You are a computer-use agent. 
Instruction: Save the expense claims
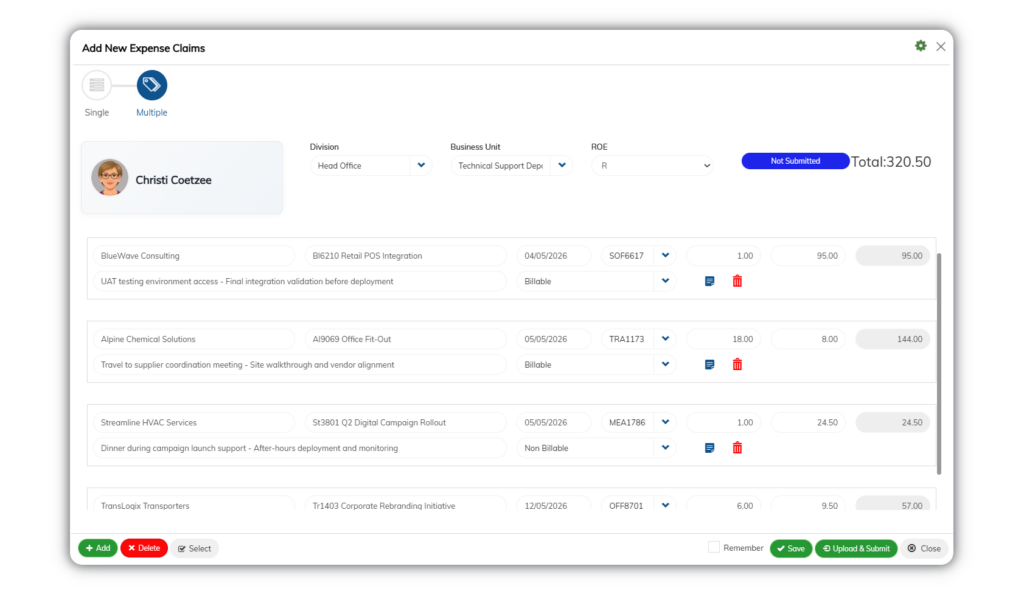pyautogui.click(x=791, y=548)
